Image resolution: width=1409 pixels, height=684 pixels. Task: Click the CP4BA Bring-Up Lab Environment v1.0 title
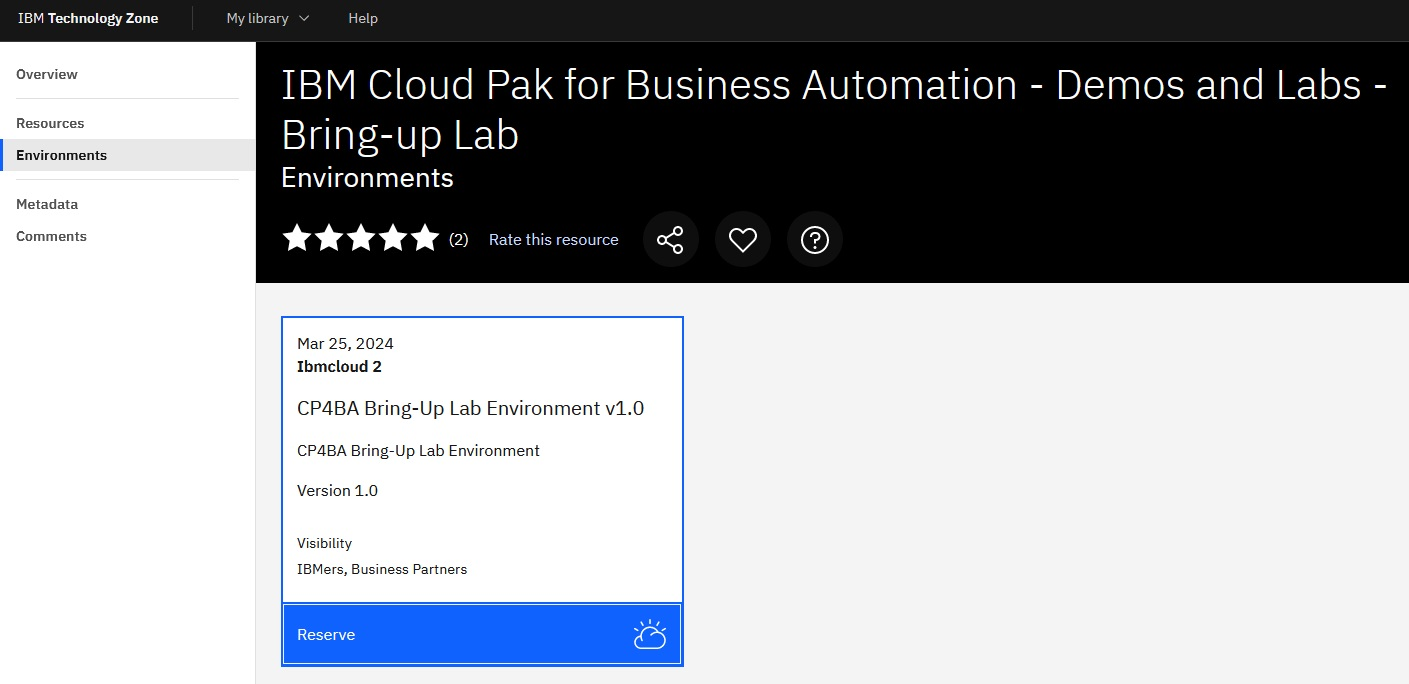[x=471, y=408]
